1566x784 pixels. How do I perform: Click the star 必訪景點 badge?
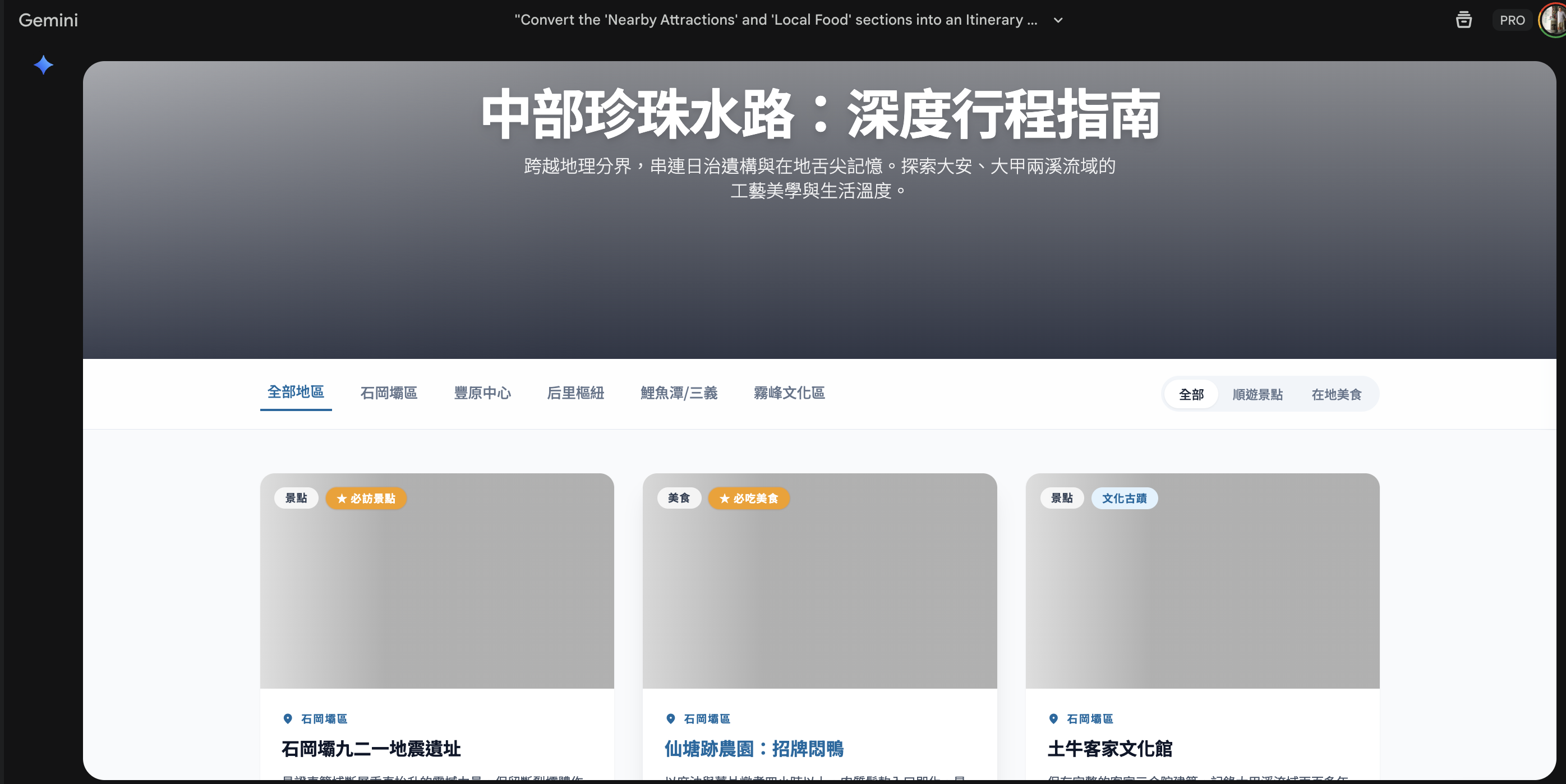point(366,499)
